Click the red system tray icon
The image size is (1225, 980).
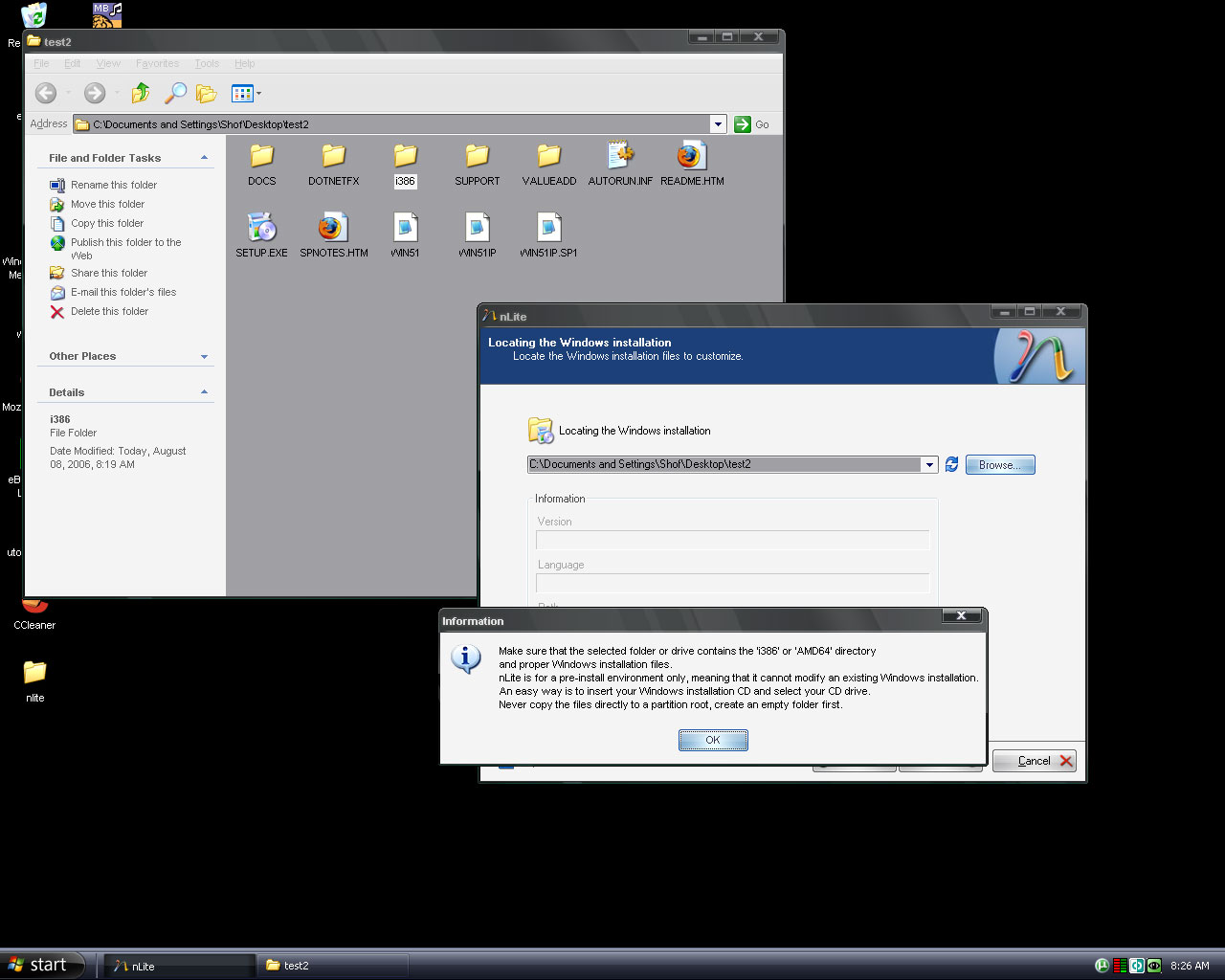pyautogui.click(x=1120, y=966)
